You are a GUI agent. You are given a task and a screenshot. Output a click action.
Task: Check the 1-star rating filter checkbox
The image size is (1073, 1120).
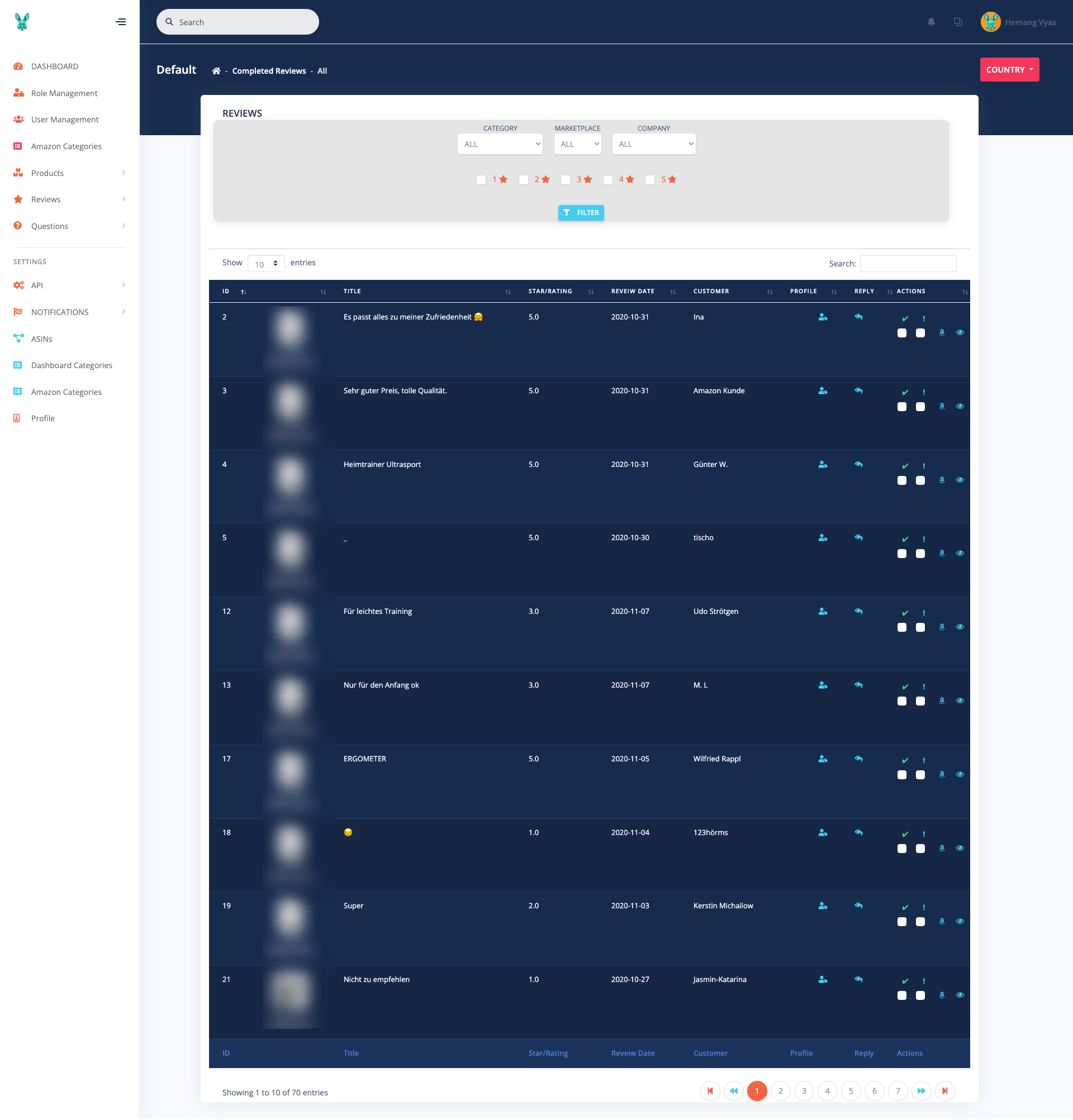pos(481,179)
